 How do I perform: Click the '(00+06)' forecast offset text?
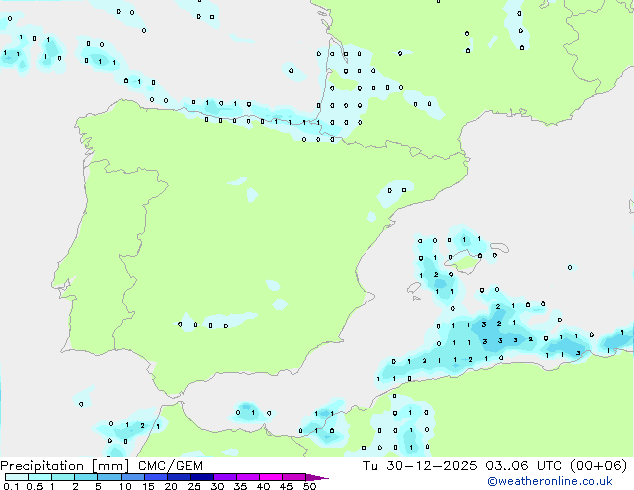tap(598, 466)
